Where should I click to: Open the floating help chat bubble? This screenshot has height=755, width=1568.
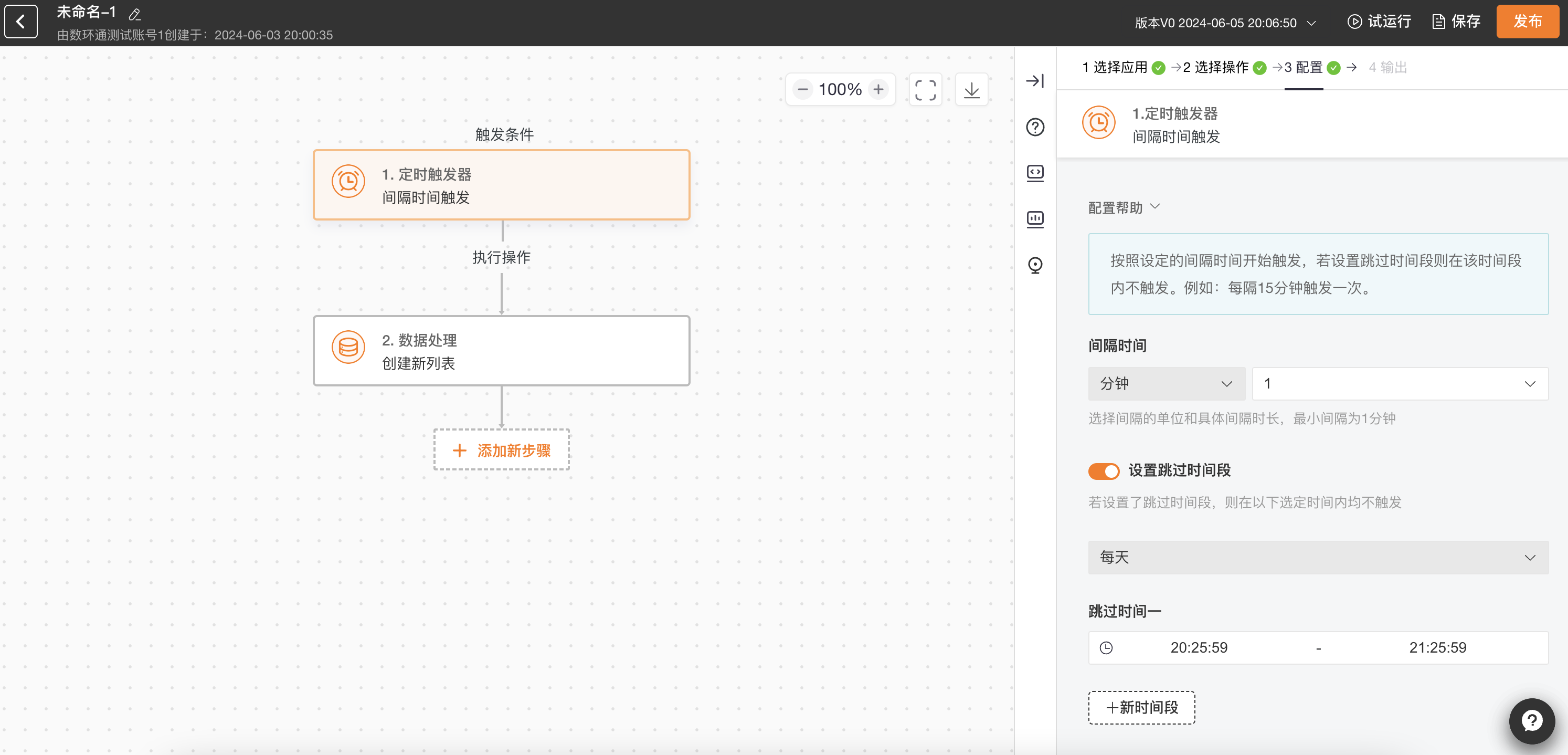[1531, 721]
